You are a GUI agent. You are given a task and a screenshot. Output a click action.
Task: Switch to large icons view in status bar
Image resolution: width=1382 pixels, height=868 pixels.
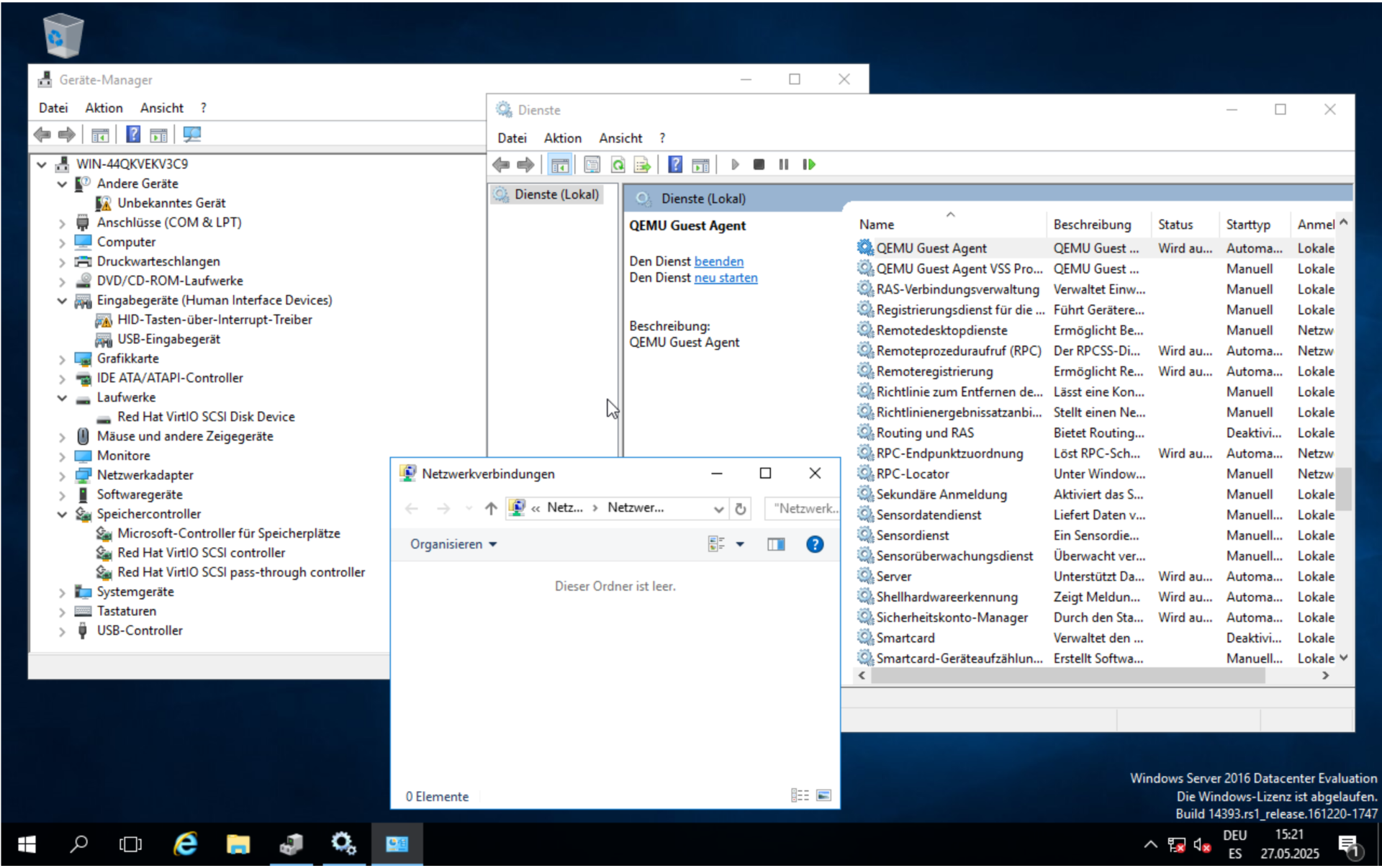[x=824, y=795]
